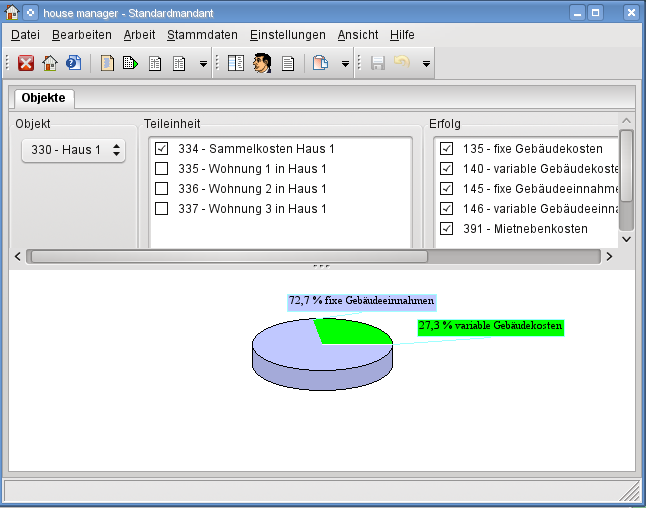Uncheck 135 - fixe Gebäudekosten
This screenshot has height=508, width=646.
tap(447, 149)
